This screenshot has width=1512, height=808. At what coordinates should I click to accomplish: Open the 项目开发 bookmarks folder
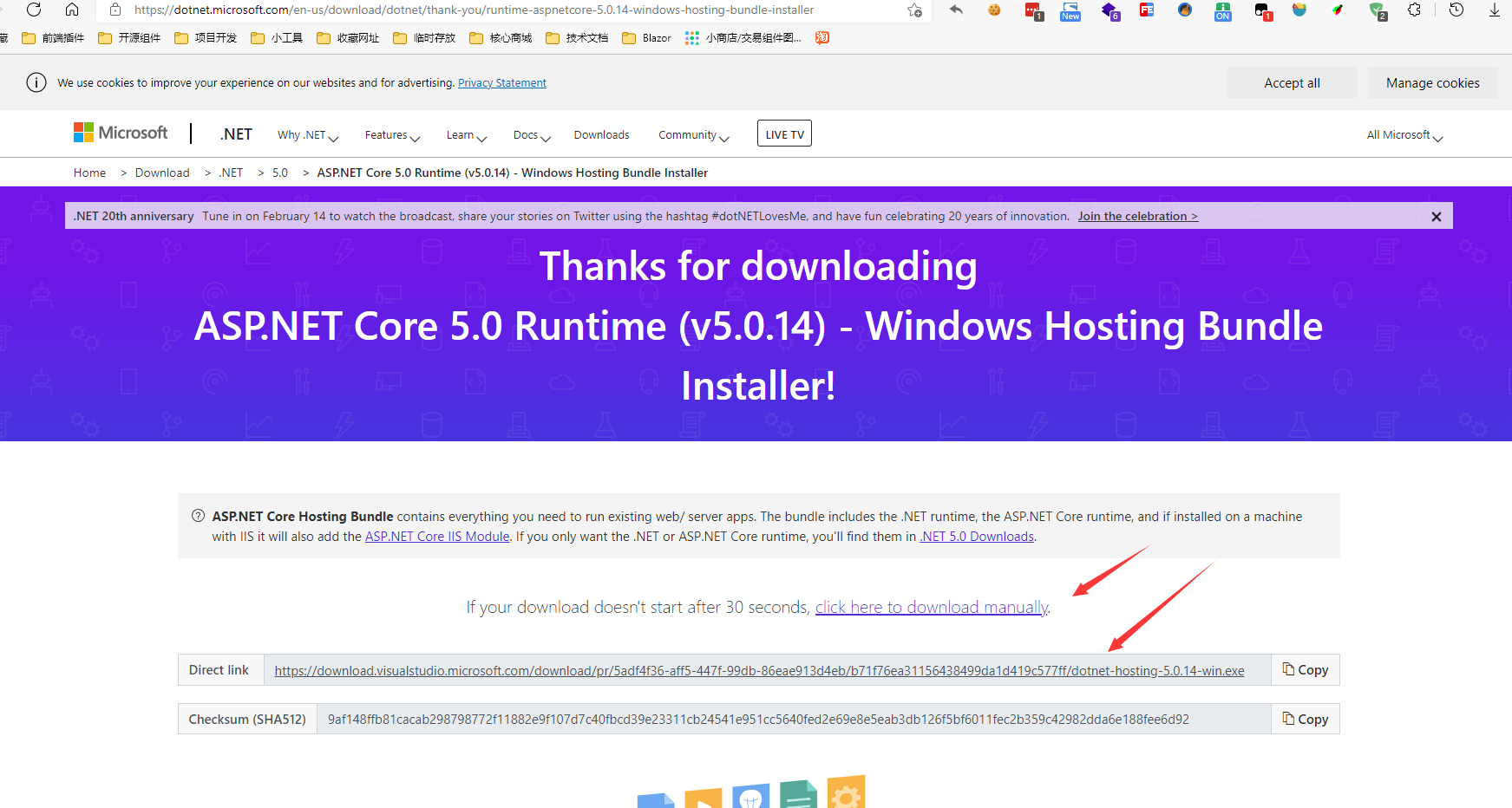coord(206,37)
